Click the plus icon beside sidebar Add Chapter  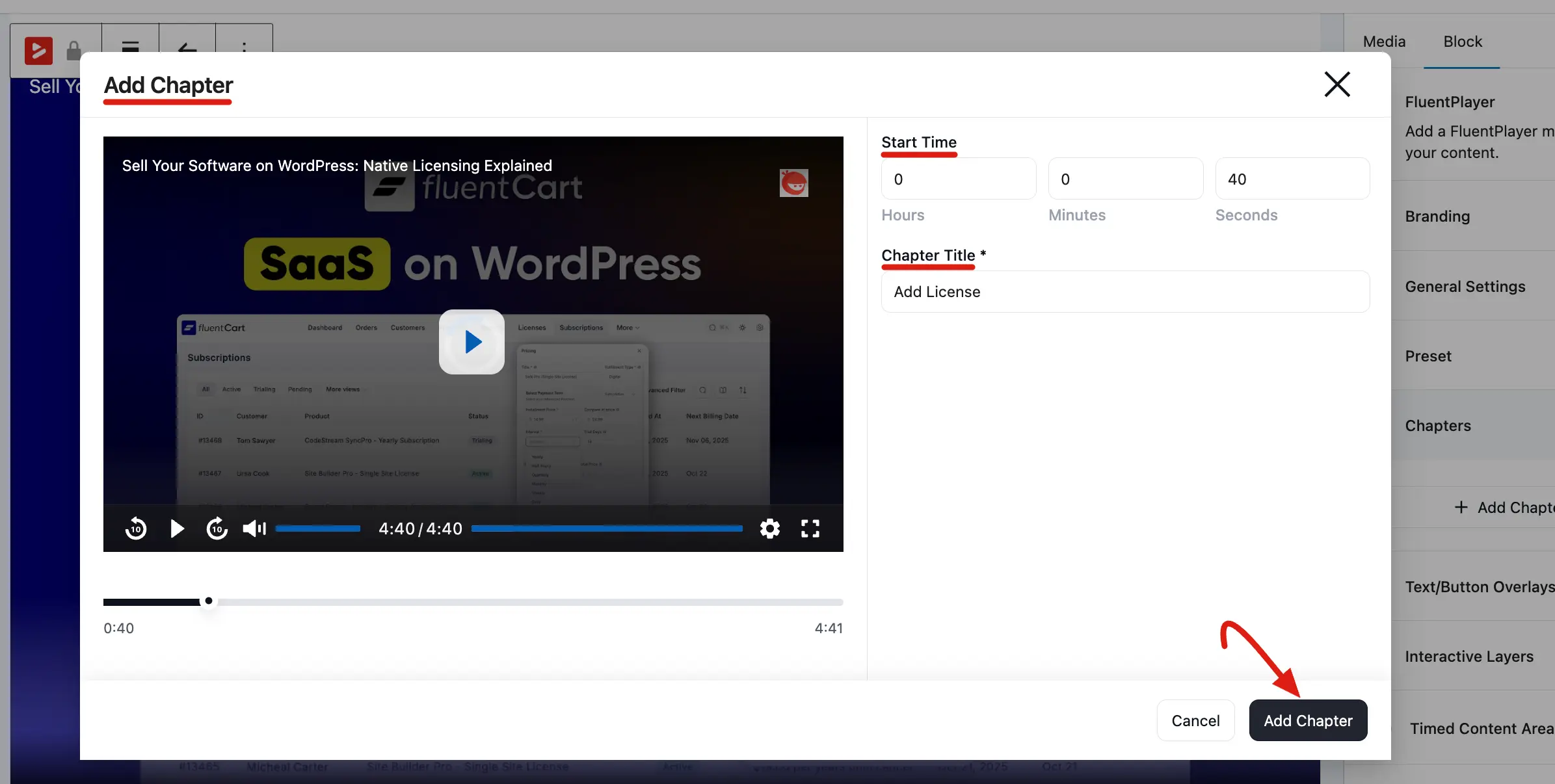[x=1461, y=507]
